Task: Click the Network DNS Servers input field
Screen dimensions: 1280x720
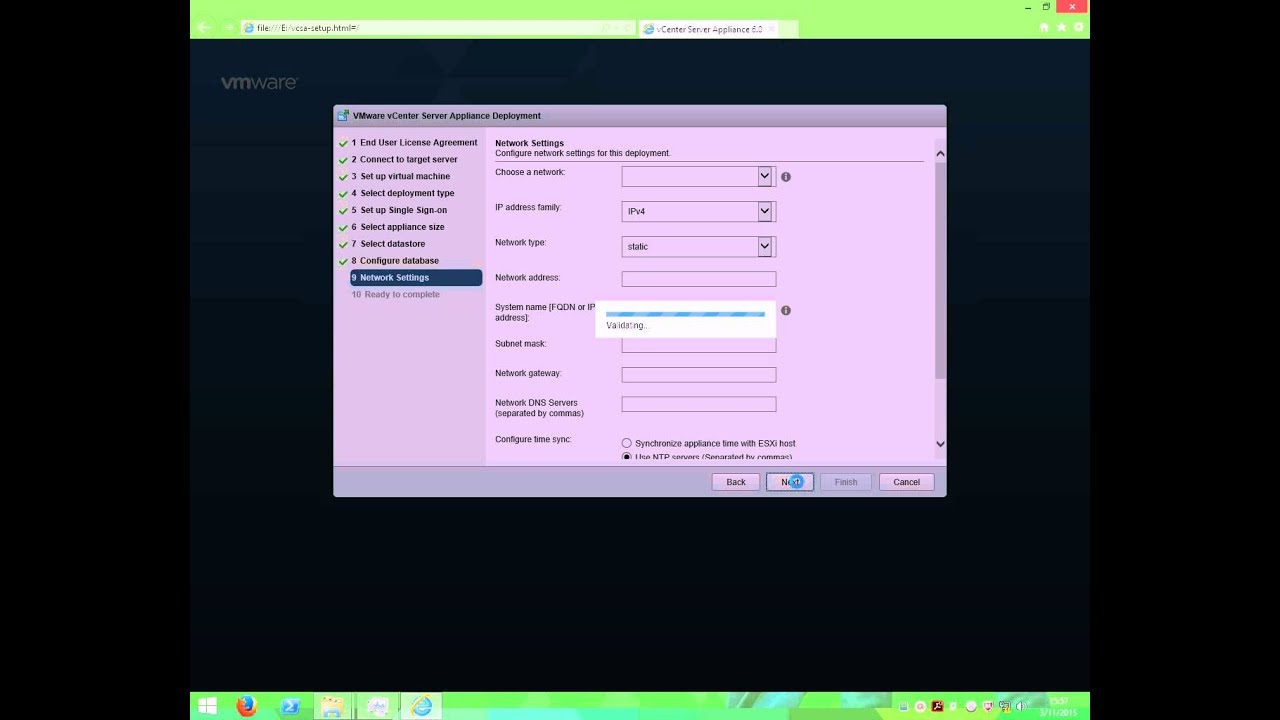Action: click(698, 404)
